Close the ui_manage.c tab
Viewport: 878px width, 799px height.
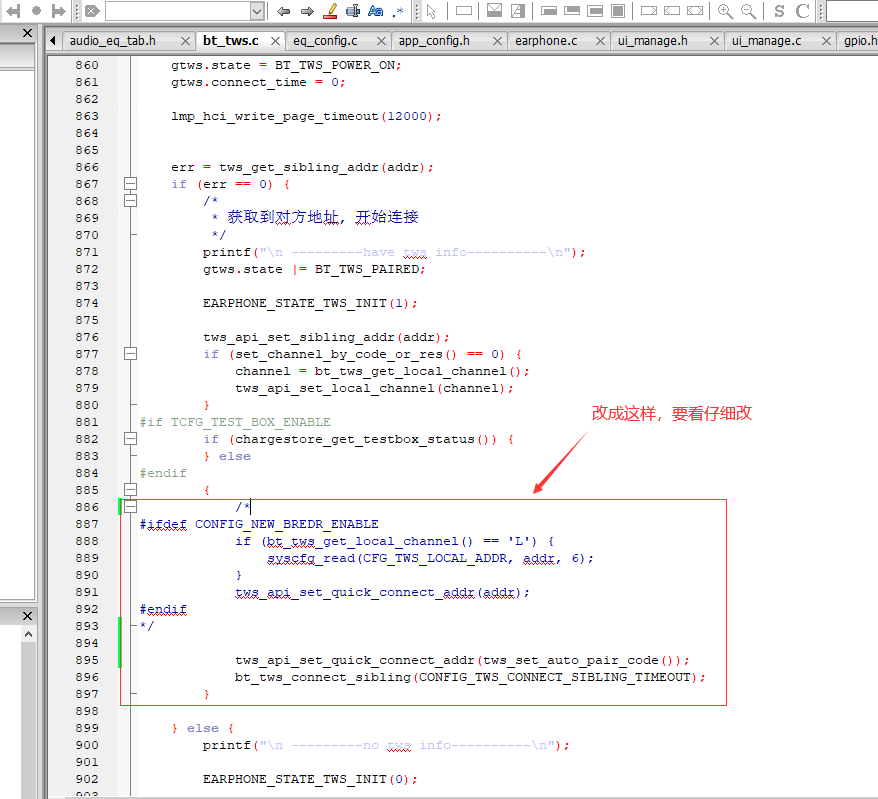(826, 41)
